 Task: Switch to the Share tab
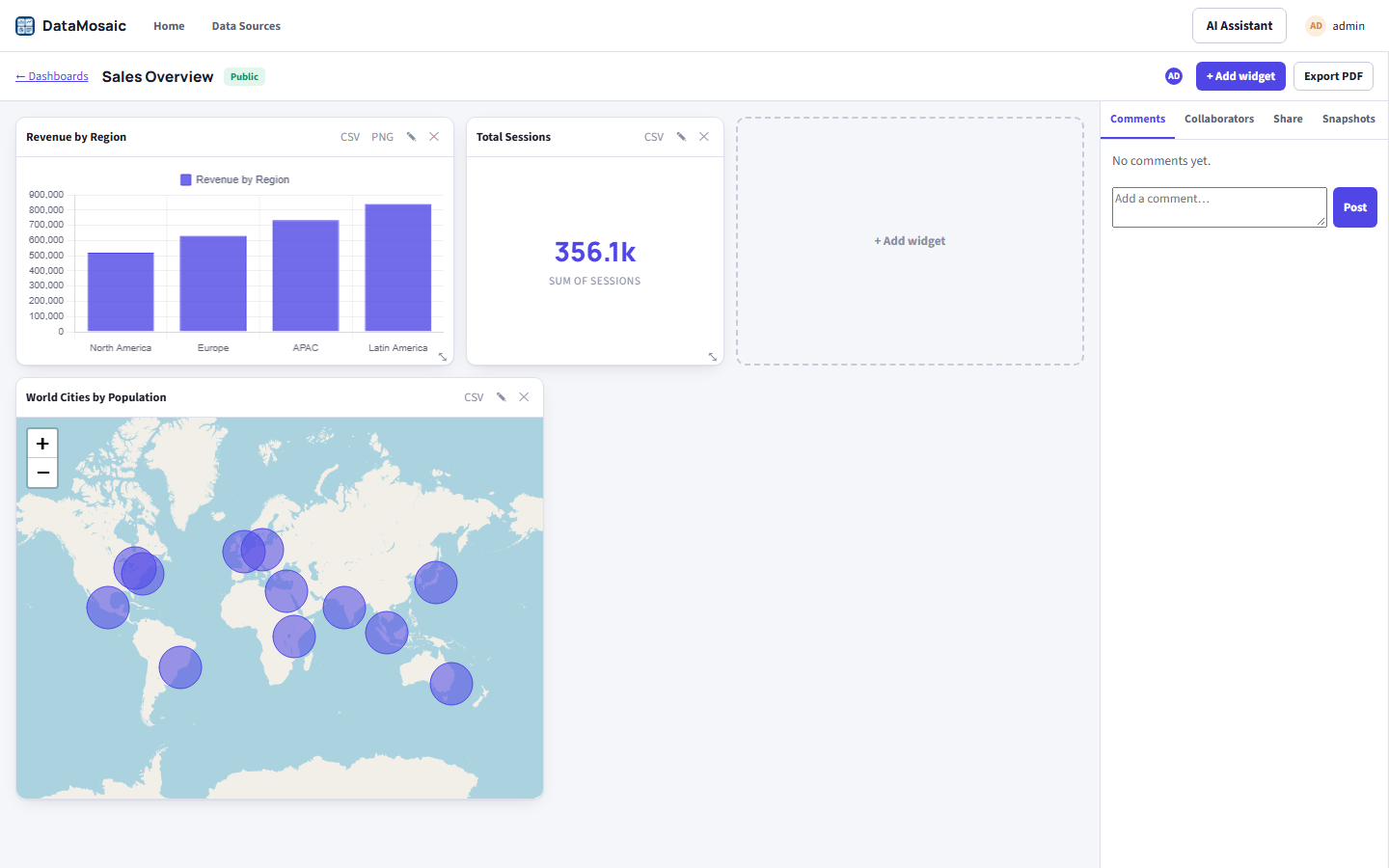pyautogui.click(x=1288, y=119)
